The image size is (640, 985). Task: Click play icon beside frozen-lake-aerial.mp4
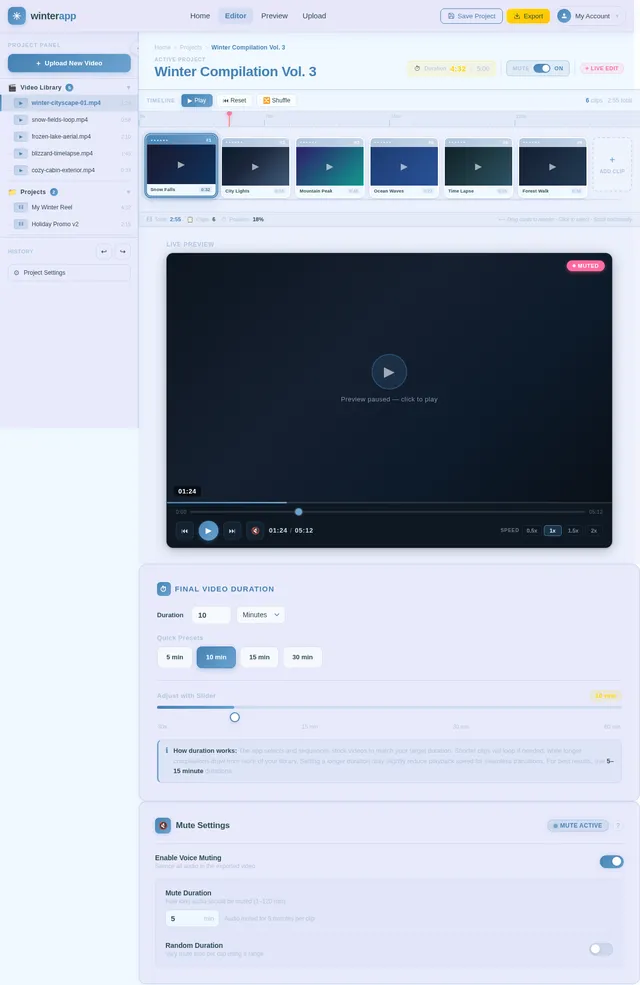[21, 136]
